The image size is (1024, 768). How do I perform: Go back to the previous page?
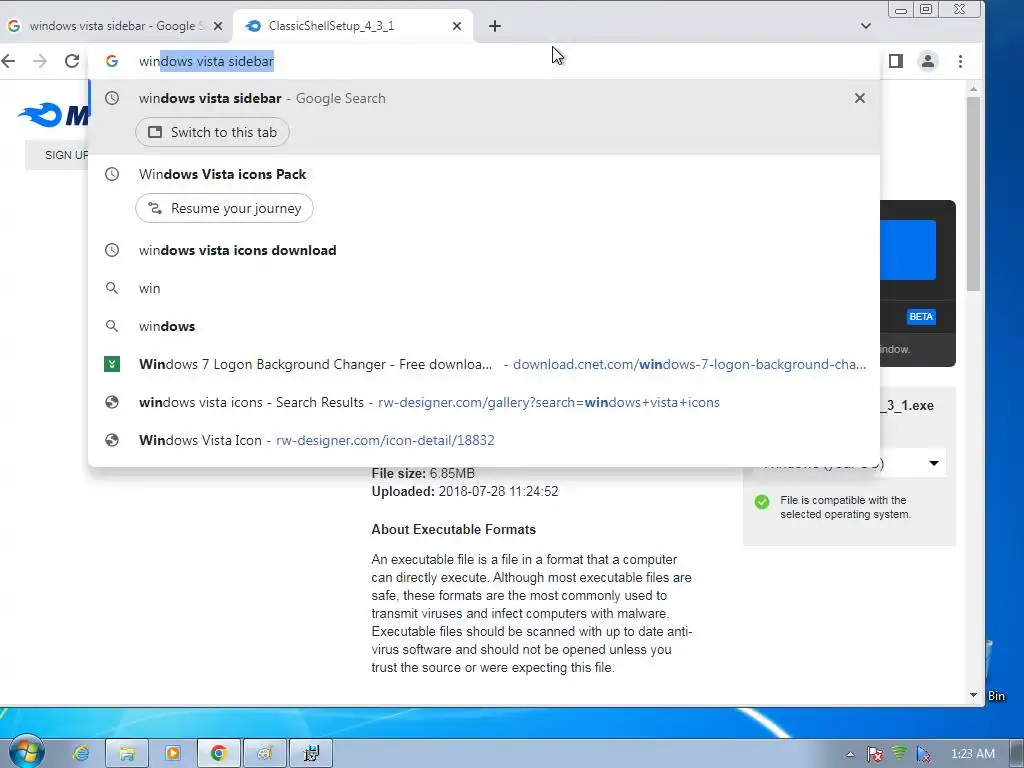tap(8, 61)
